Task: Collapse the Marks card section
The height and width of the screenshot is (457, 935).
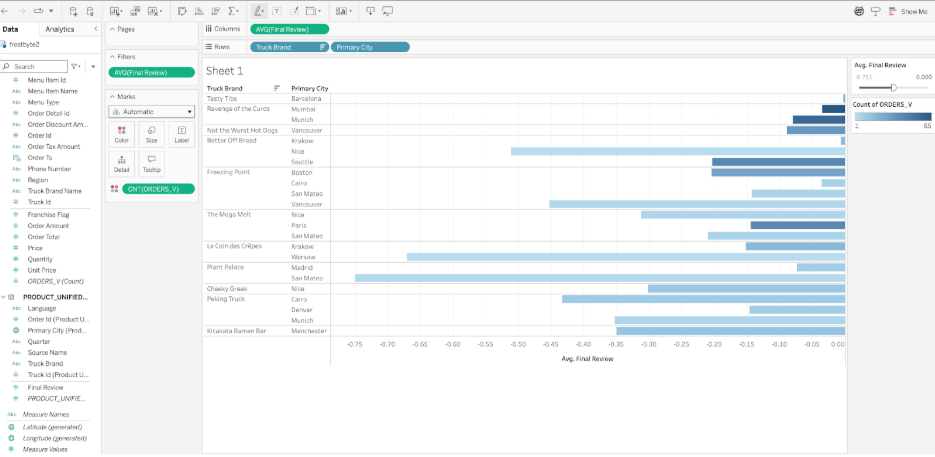Action: (x=111, y=96)
